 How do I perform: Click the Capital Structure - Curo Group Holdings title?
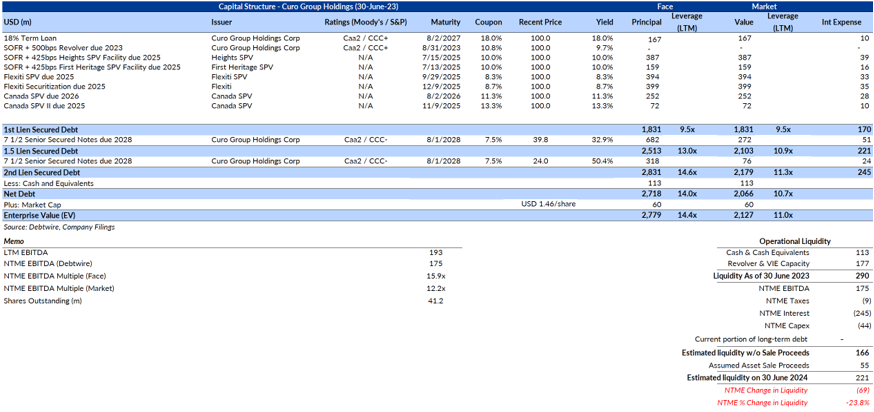point(308,7)
